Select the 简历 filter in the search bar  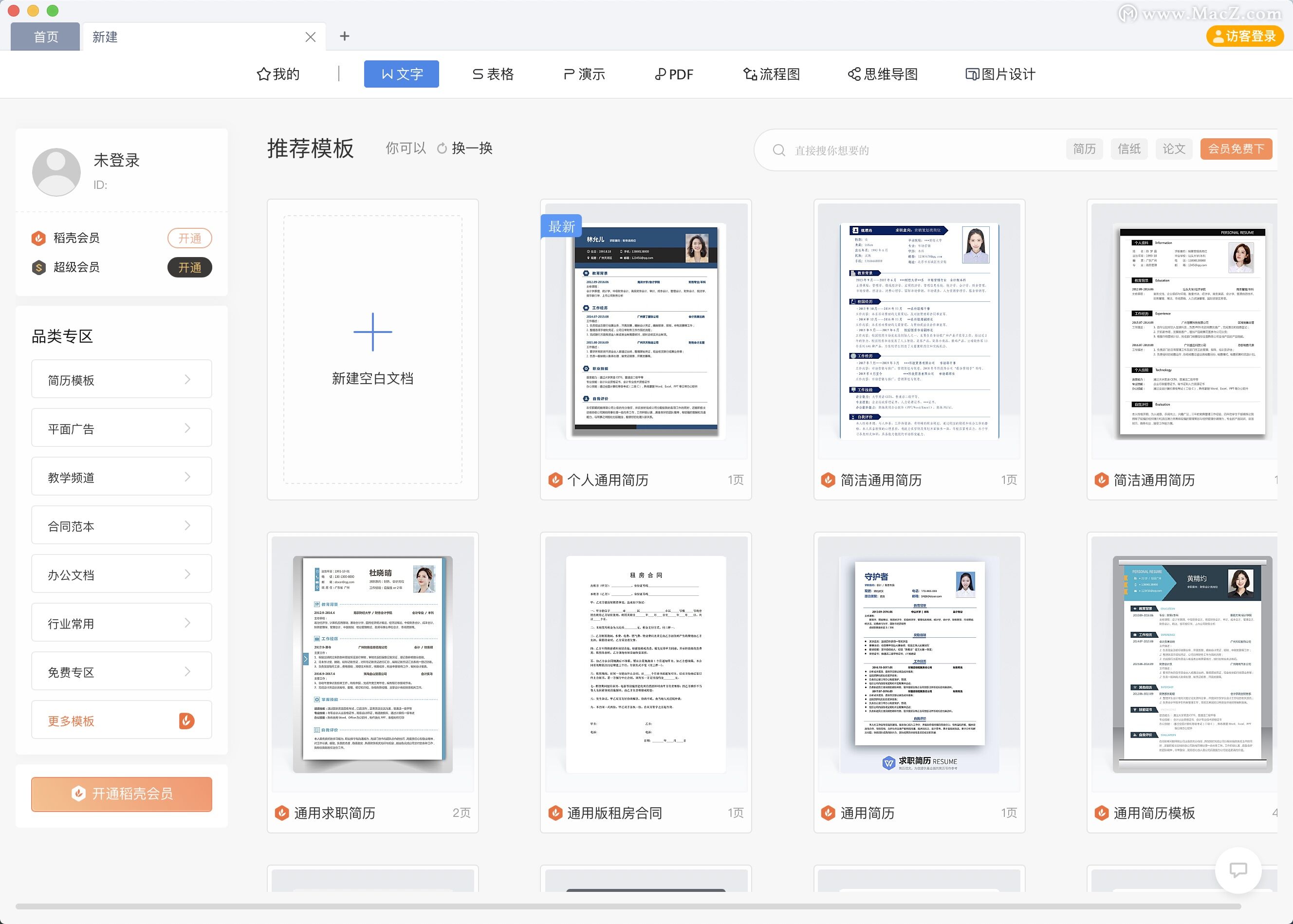[x=1084, y=149]
